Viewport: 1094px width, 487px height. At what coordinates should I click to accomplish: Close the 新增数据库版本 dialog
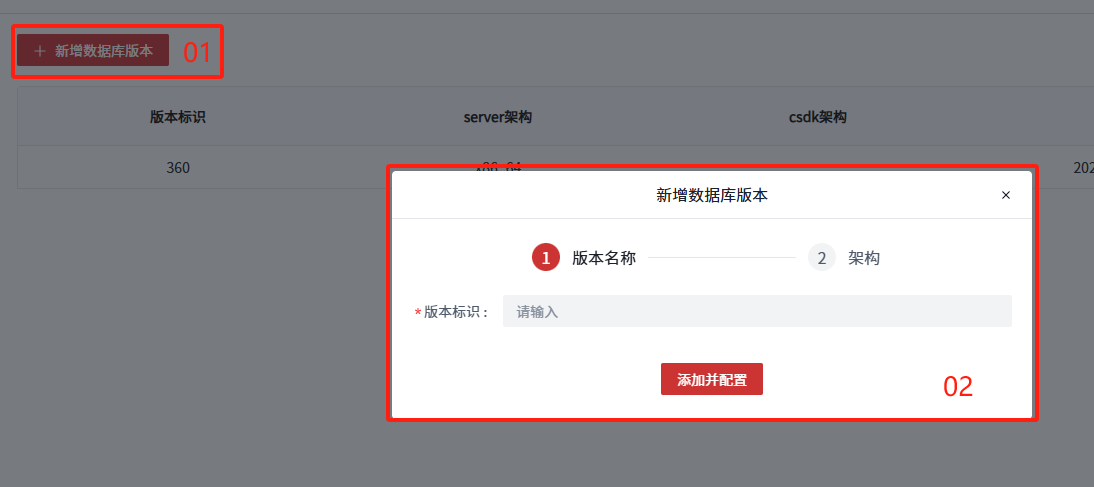1006,195
